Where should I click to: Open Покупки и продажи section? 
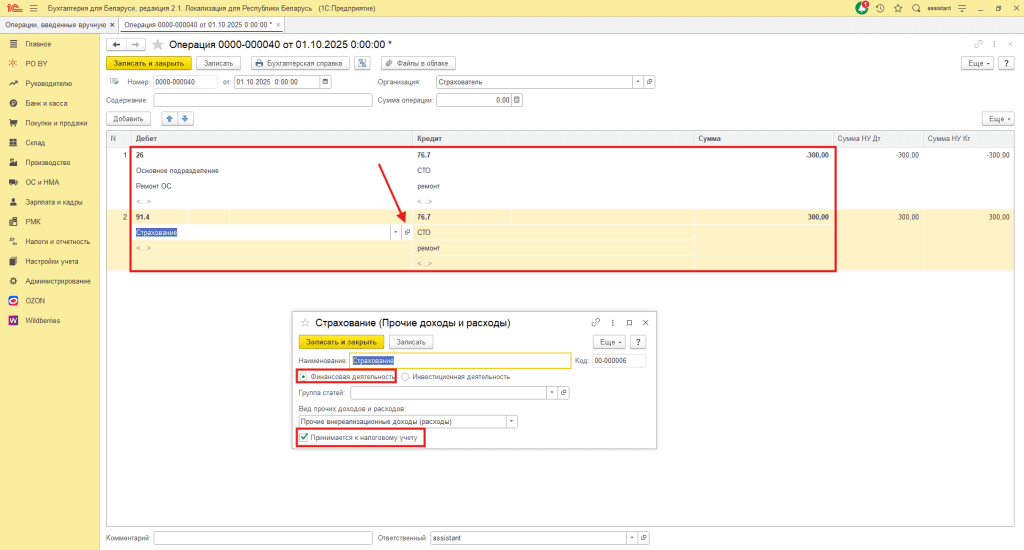(x=56, y=123)
